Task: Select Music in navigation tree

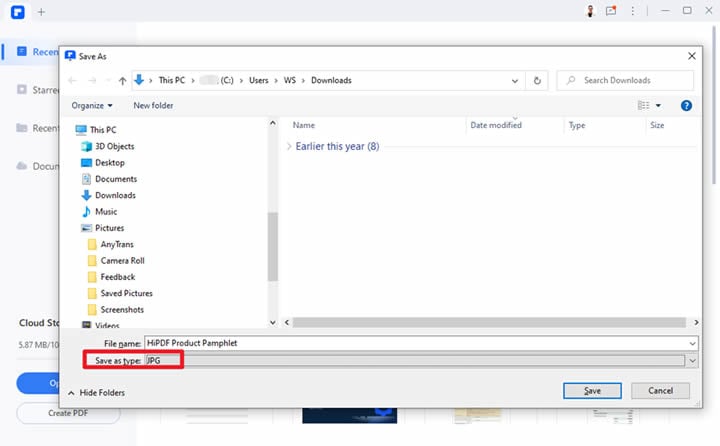Action: 100,212
